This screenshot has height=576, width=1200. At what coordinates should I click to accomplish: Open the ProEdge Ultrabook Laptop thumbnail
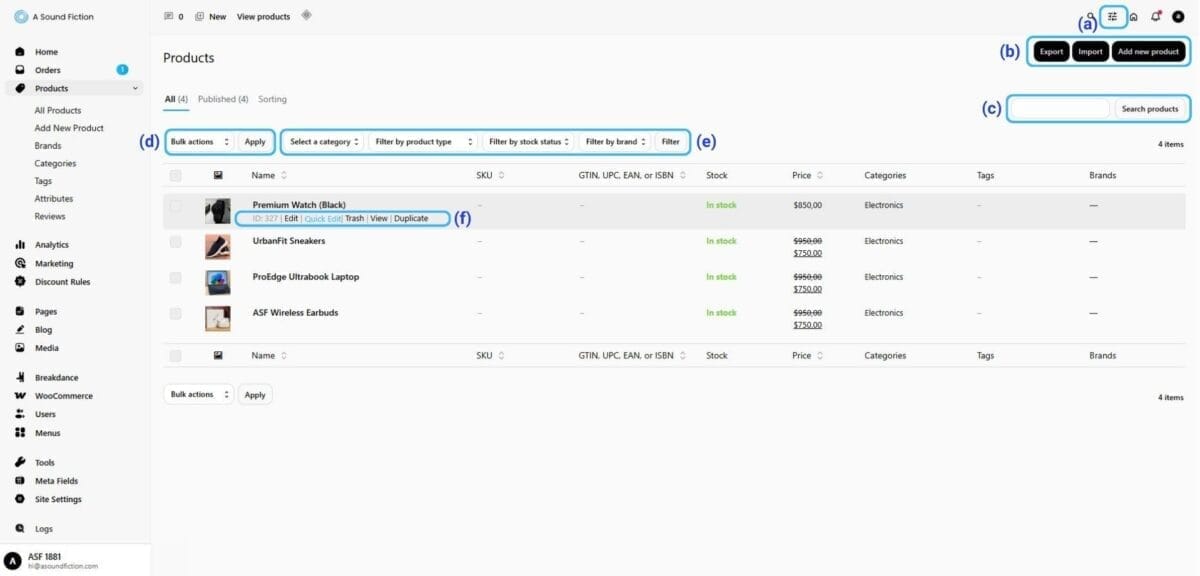(218, 283)
